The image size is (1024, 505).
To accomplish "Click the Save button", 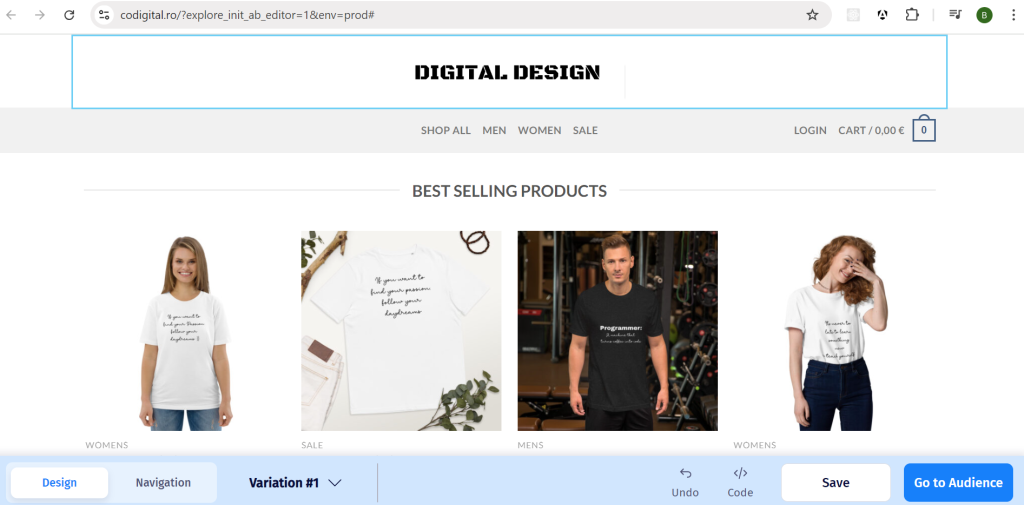I will point(835,483).
